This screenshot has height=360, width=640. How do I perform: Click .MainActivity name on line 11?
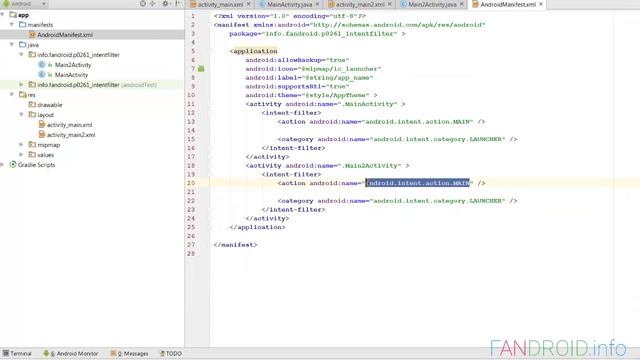(x=368, y=104)
